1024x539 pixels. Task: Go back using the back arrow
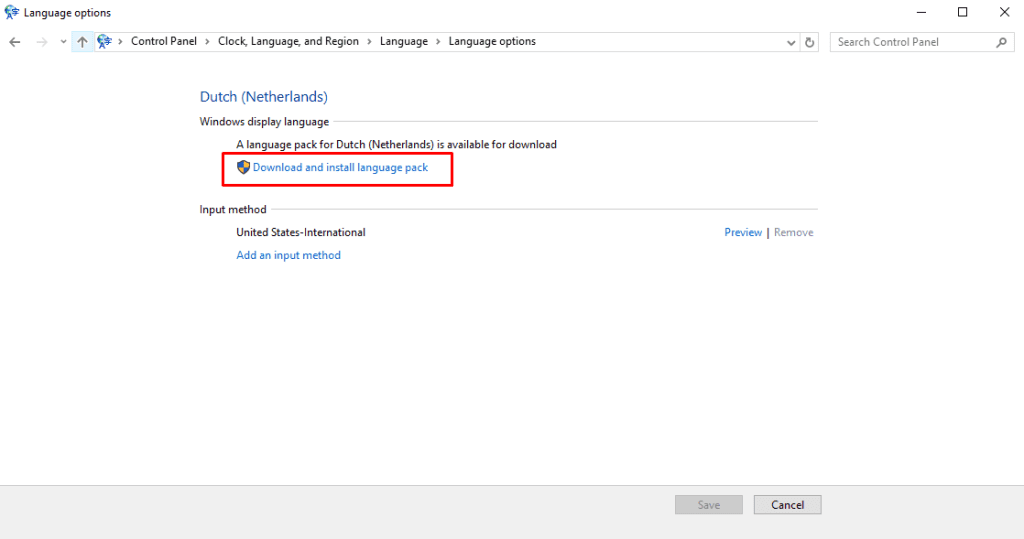[14, 42]
